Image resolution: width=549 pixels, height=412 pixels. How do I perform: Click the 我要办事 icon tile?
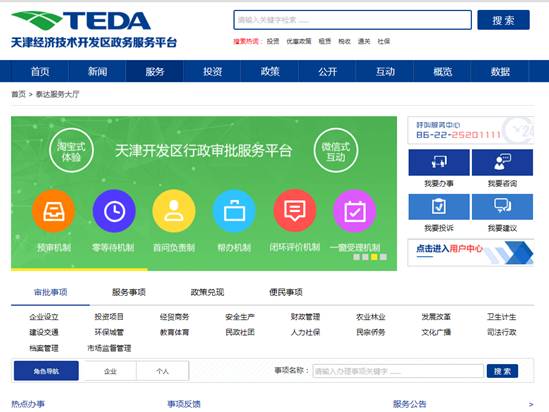[439, 162]
